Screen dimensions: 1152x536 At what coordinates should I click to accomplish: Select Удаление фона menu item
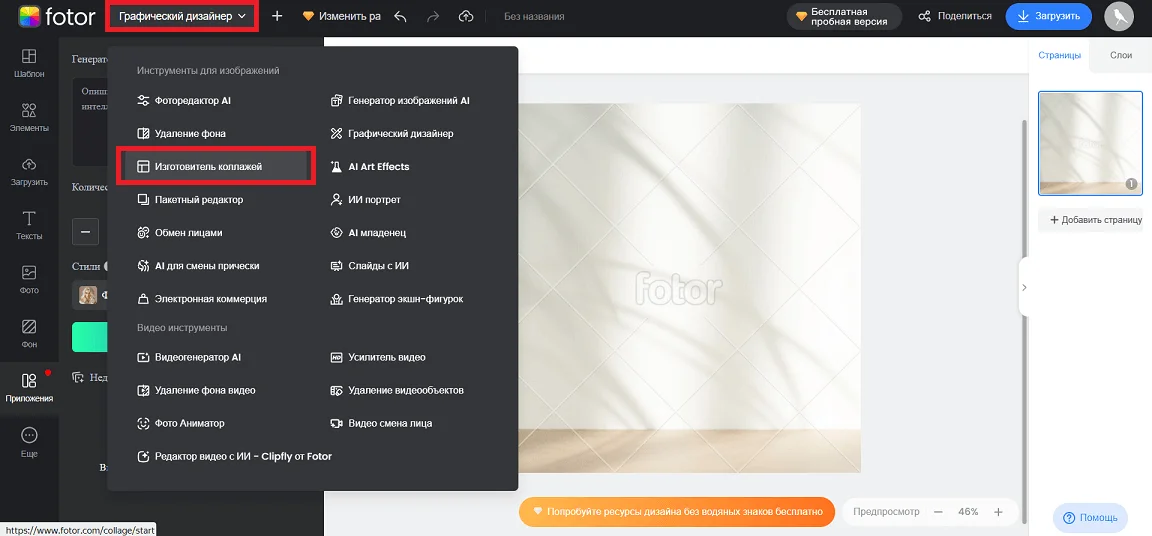point(181,134)
